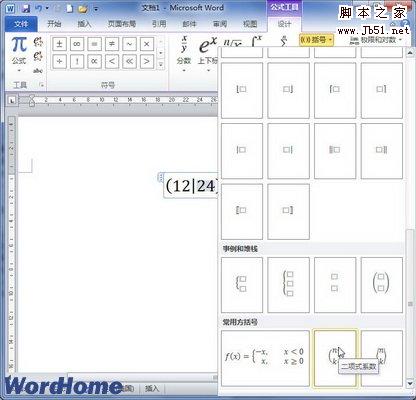Open the radical structure menu

(x=233, y=41)
